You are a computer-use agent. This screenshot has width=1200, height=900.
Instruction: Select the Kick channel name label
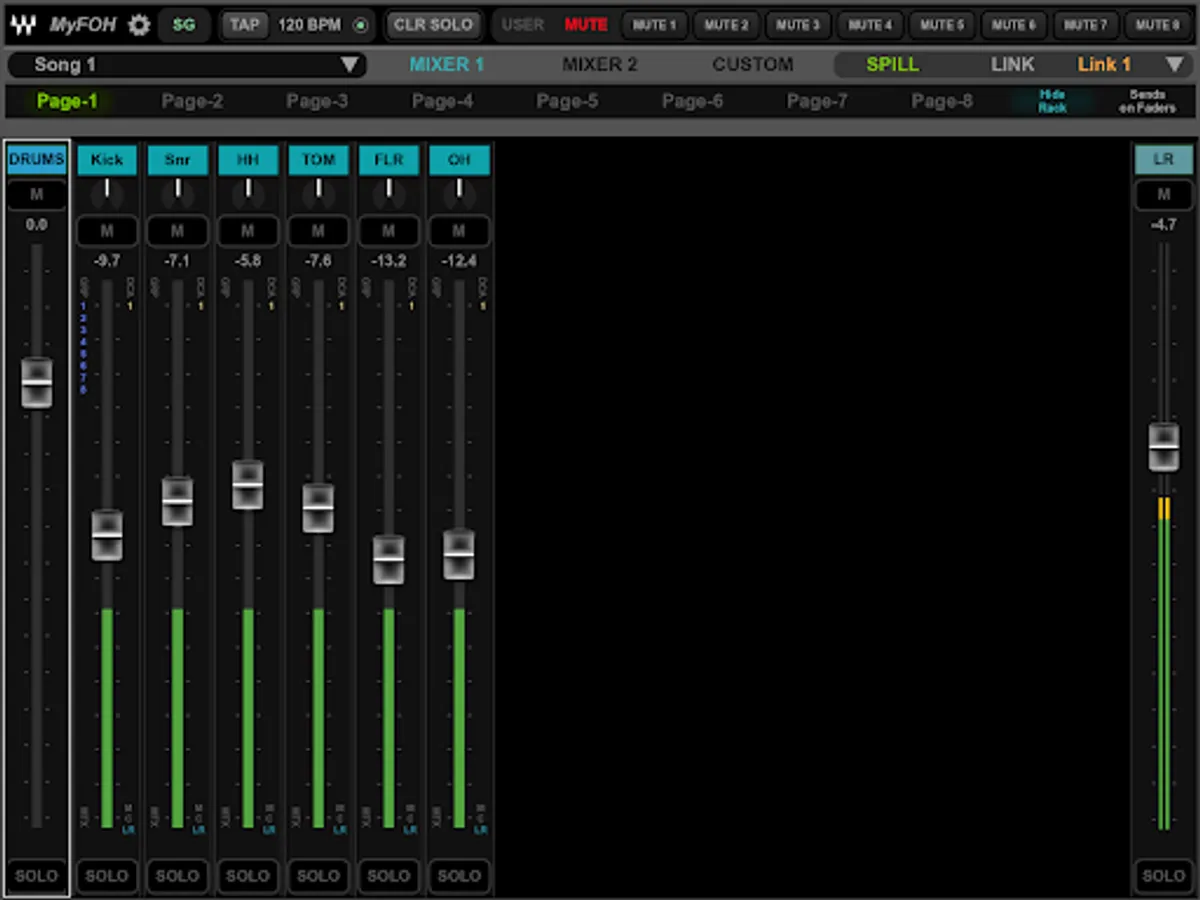tap(107, 160)
